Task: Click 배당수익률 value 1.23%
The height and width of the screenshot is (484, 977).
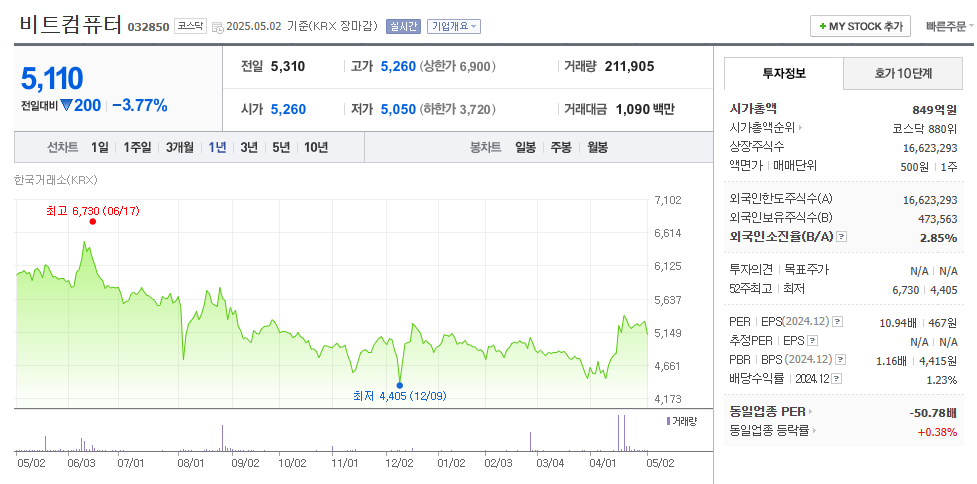Action: pyautogui.click(x=942, y=379)
